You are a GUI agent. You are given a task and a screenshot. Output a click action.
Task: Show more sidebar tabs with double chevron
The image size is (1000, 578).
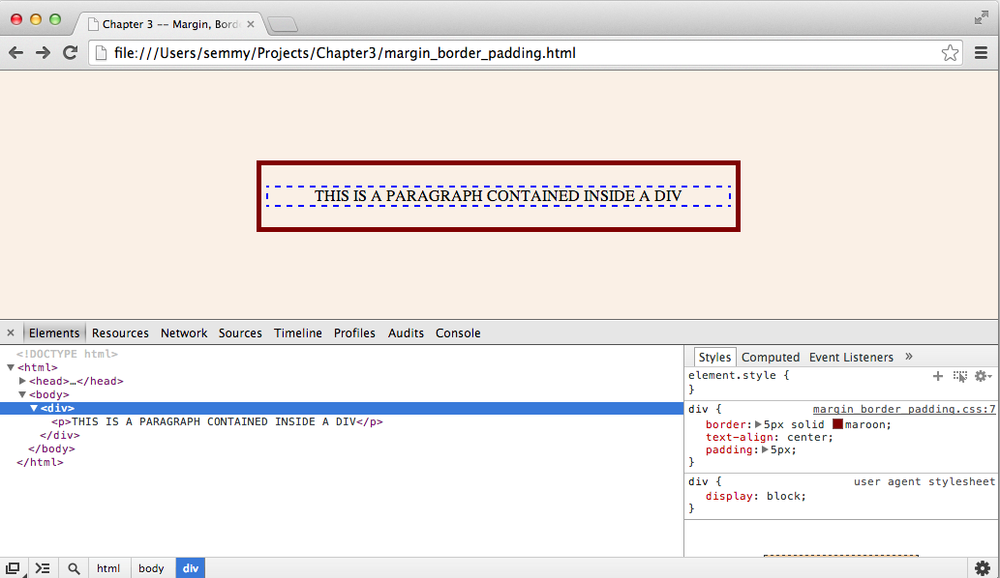pos(909,357)
